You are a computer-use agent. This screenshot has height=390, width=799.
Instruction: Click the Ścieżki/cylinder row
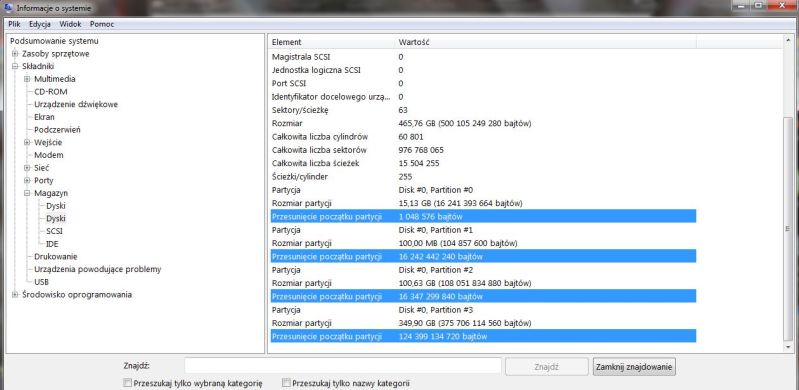coord(483,177)
